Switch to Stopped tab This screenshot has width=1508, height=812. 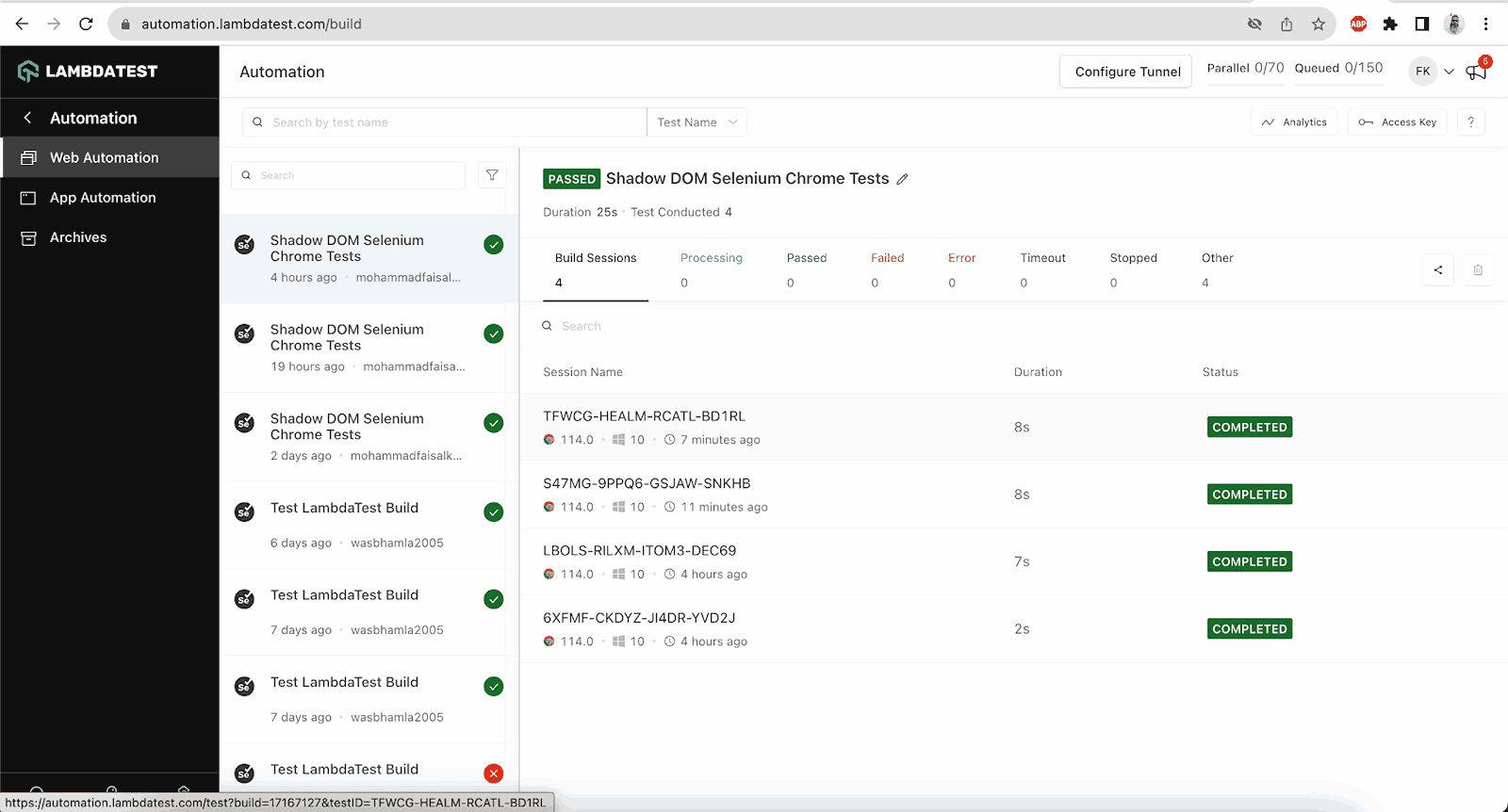pyautogui.click(x=1133, y=270)
